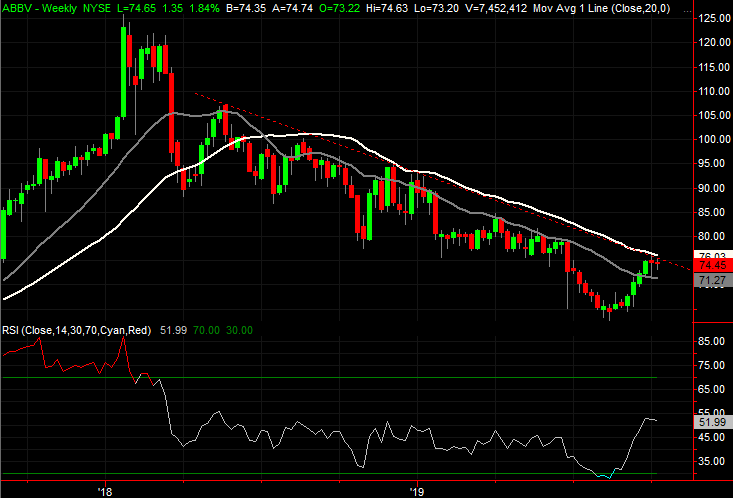
Task: Select the white 76.03 price tag on the axis
Action: [x=711, y=256]
